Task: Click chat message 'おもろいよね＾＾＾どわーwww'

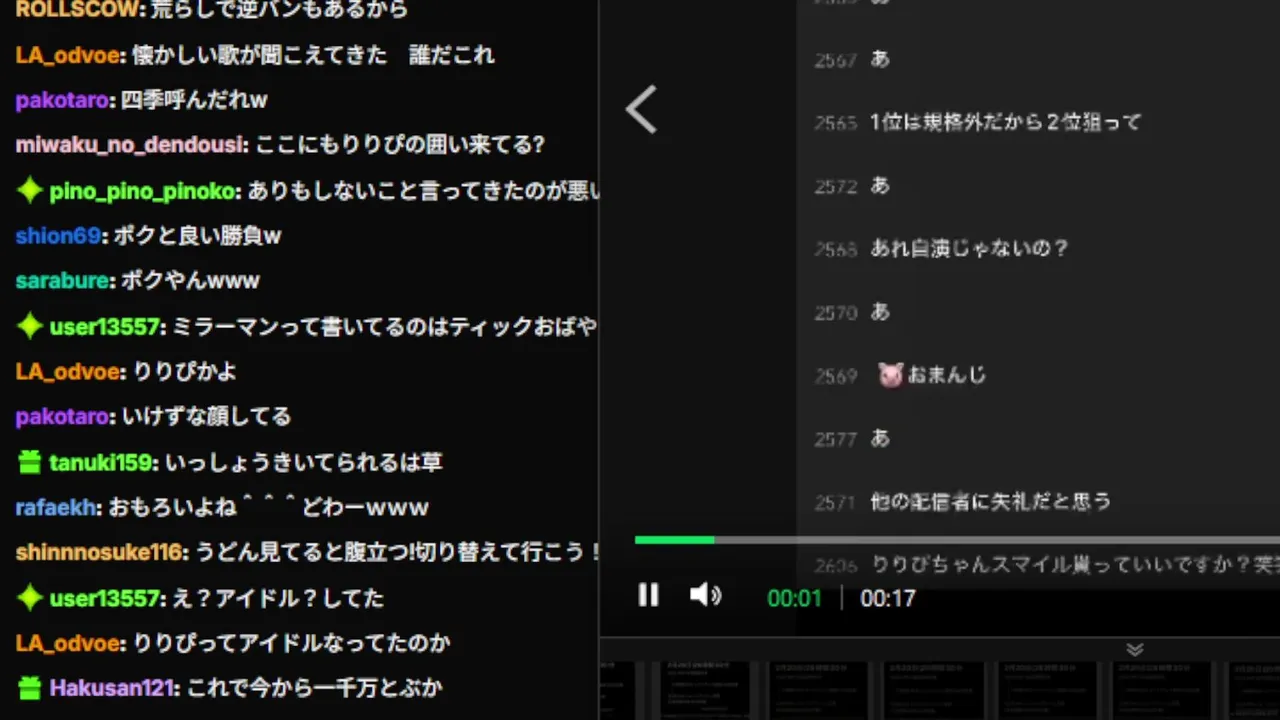Action: 269,507
